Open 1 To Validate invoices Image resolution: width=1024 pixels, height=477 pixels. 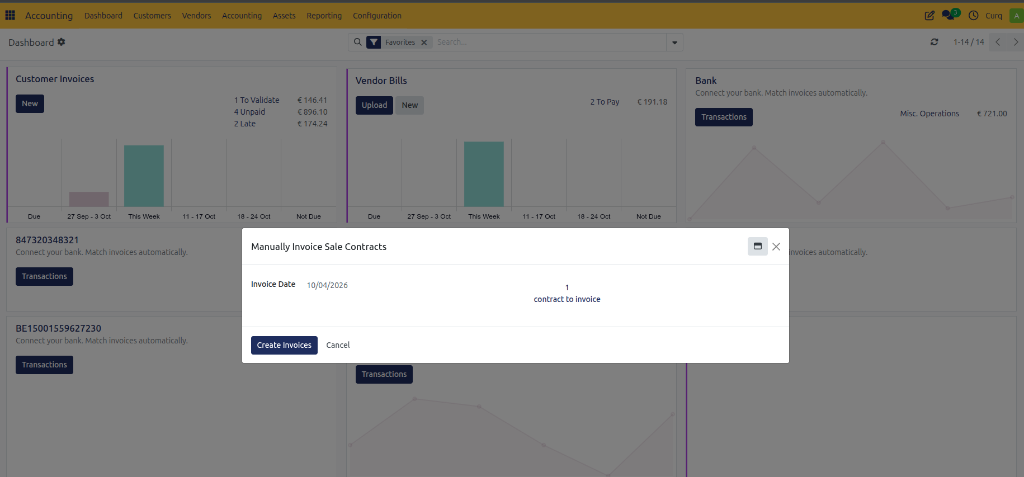click(257, 101)
